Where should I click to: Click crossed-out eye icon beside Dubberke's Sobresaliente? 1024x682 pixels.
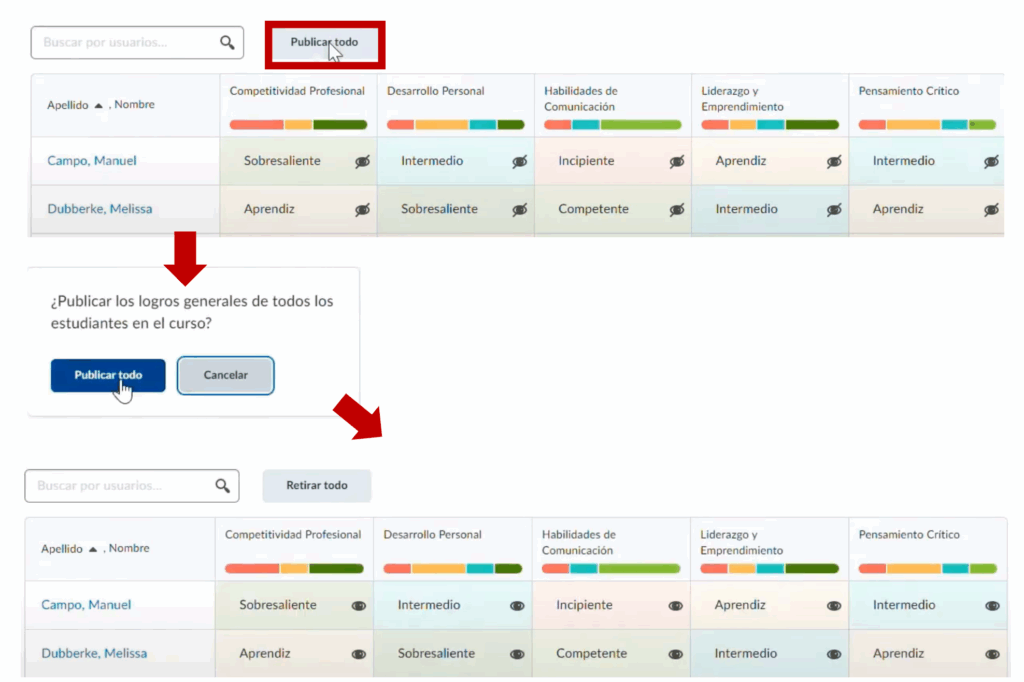(x=520, y=210)
